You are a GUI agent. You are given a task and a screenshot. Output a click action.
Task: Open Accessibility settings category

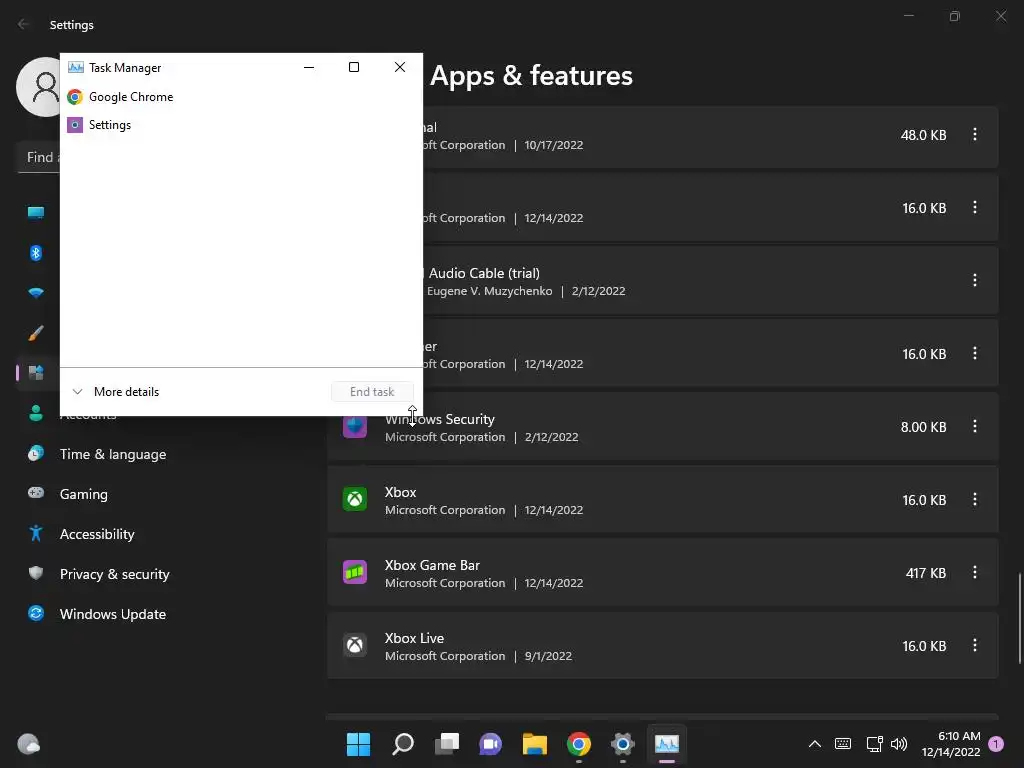97,534
